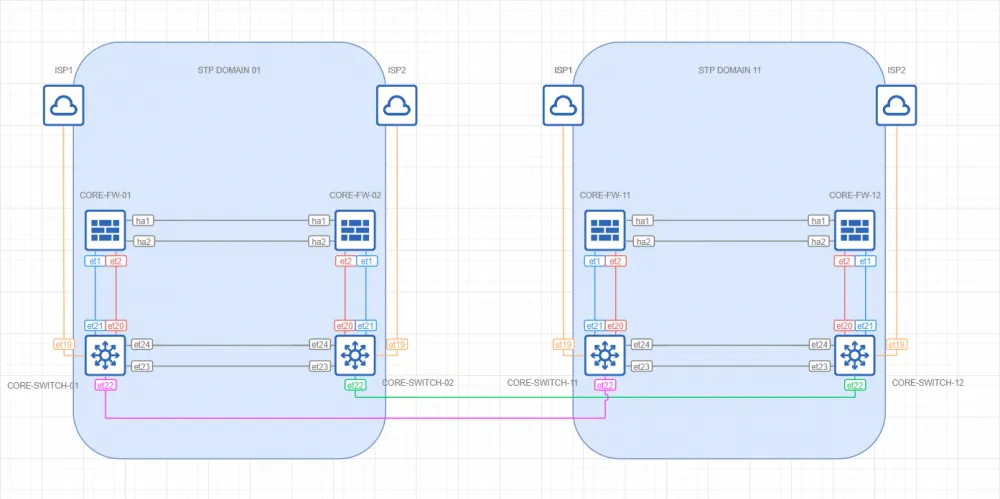The width and height of the screenshot is (1000, 499).
Task: Select the CORE-FW-12 name label
Action: [855, 195]
